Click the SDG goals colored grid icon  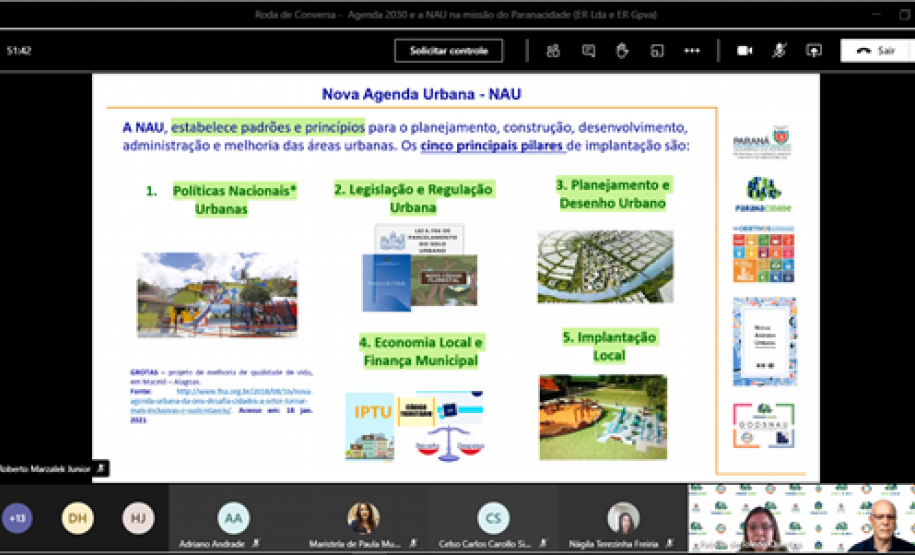pos(763,254)
